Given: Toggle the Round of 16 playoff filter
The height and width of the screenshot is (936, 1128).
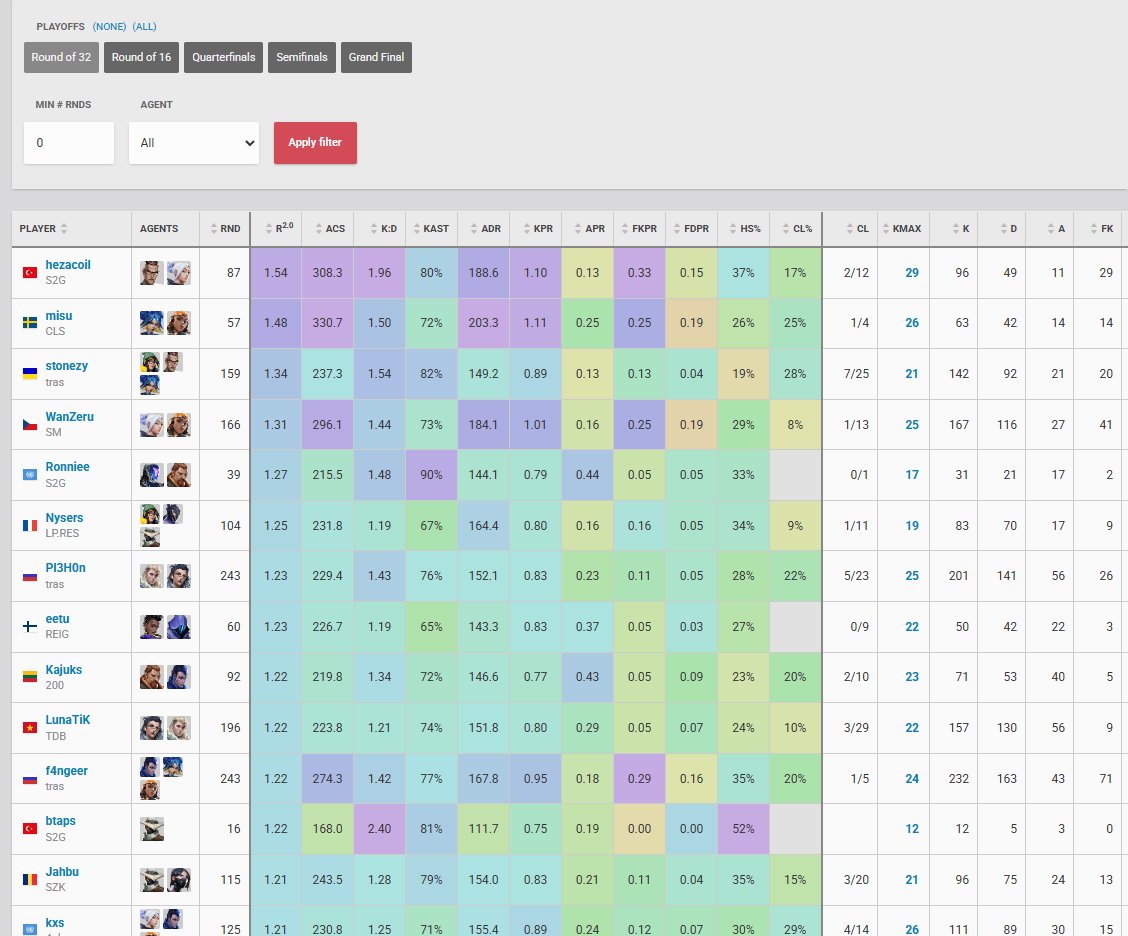Looking at the screenshot, I should pos(141,57).
